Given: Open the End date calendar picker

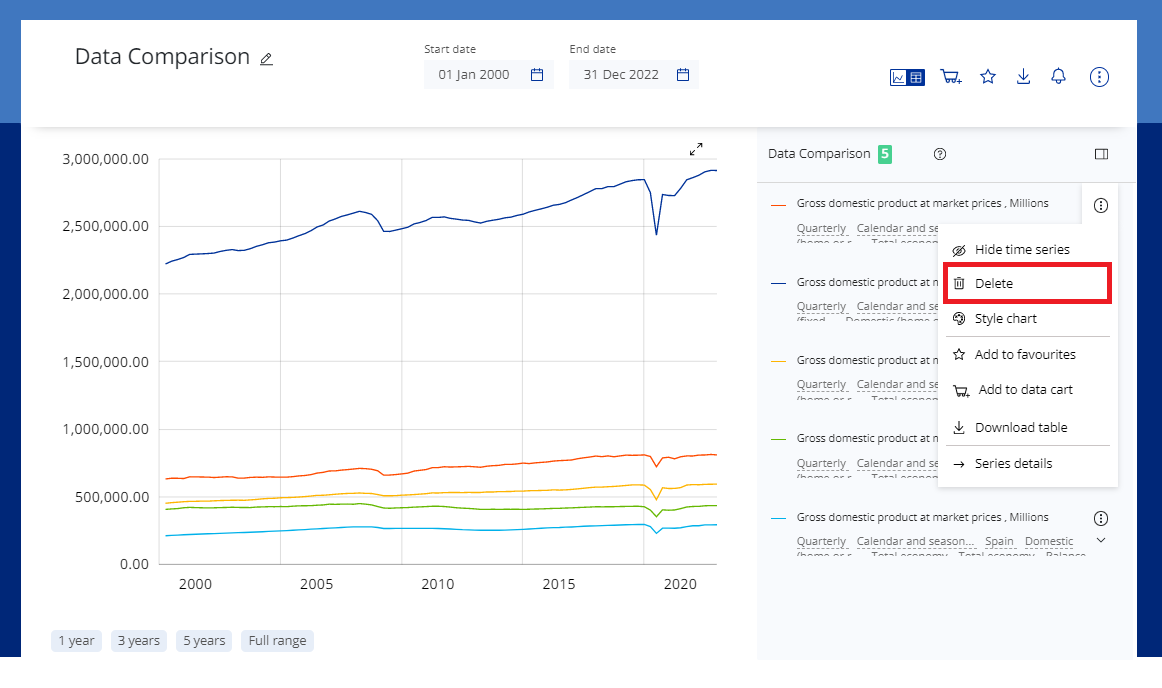Looking at the screenshot, I should pos(683,75).
